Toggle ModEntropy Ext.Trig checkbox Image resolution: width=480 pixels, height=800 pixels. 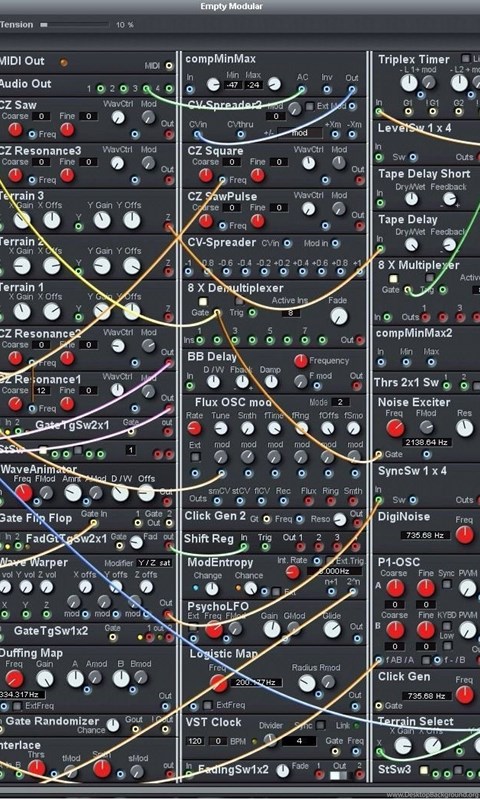click(x=330, y=561)
